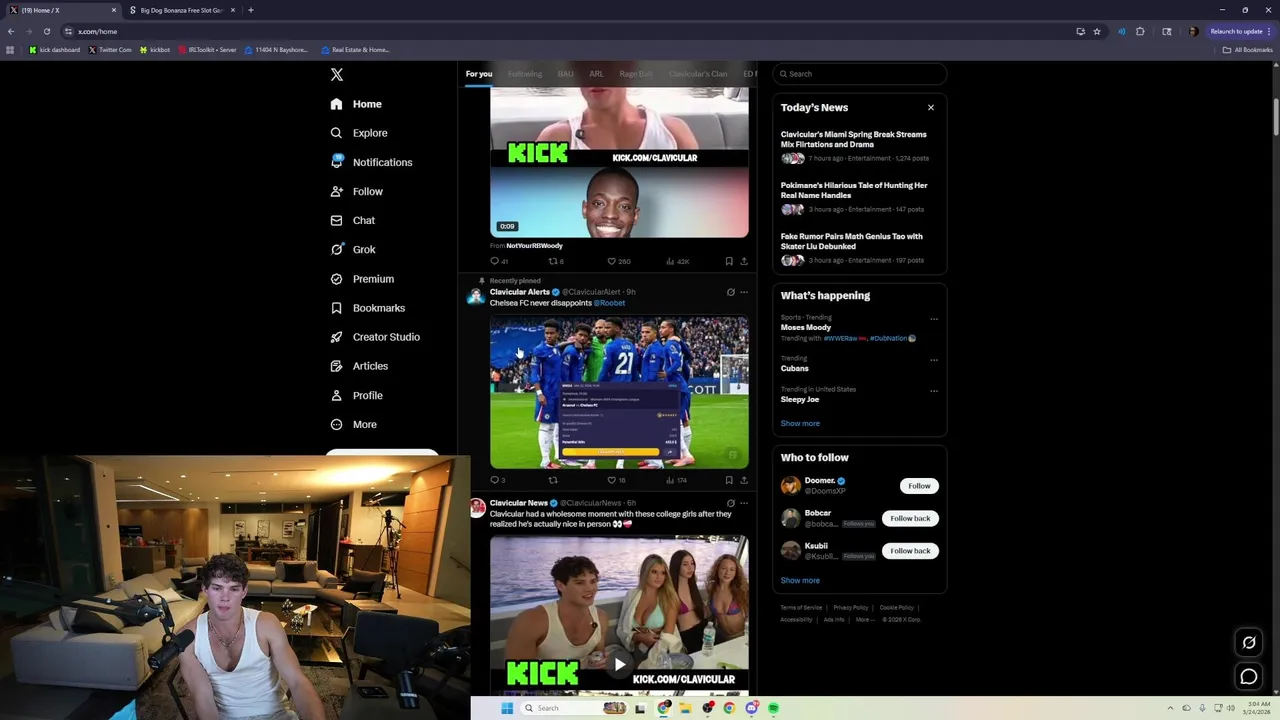The width and height of the screenshot is (1280, 720).
Task: Switch to Big Dog Bonanza browser tab
Action: pos(180,10)
